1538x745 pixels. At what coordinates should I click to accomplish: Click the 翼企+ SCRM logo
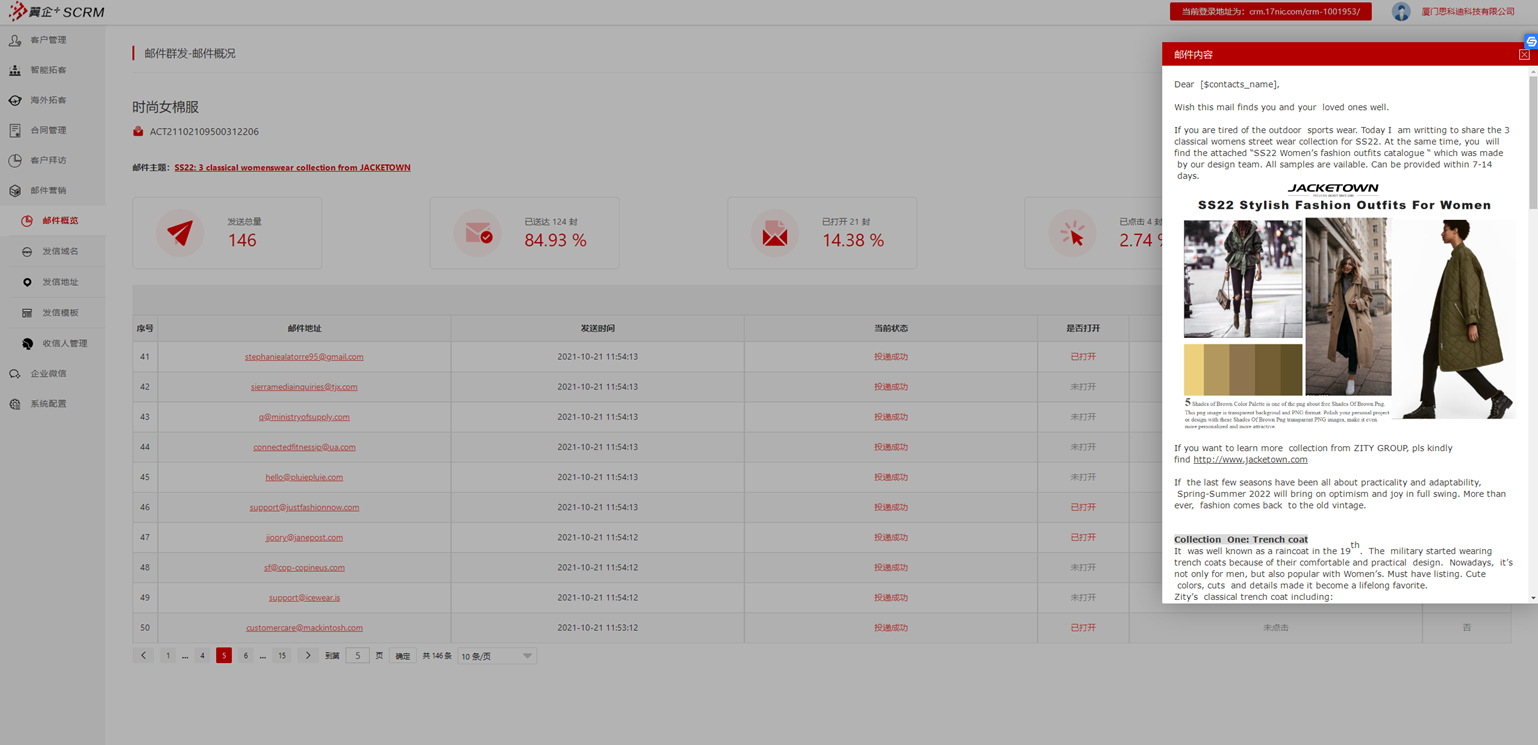point(56,12)
